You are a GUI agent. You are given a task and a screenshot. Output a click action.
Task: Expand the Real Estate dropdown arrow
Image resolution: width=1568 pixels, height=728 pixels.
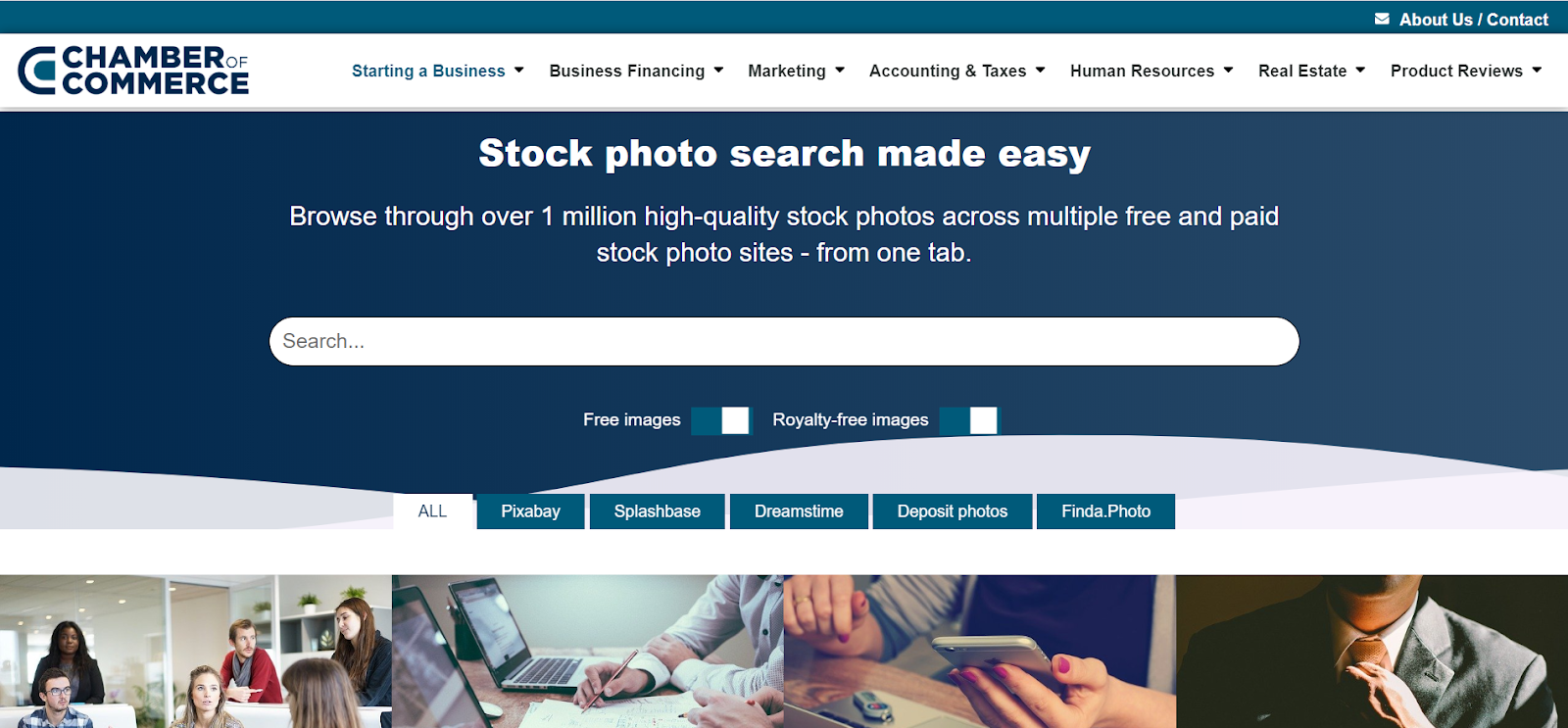[1360, 70]
